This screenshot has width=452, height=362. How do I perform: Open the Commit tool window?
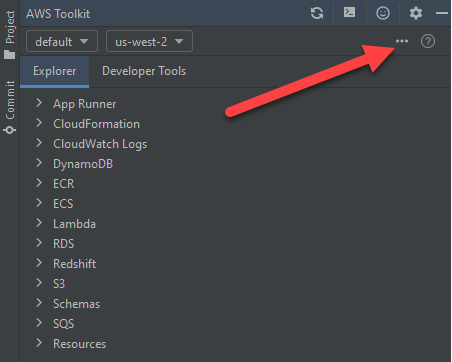[10, 107]
